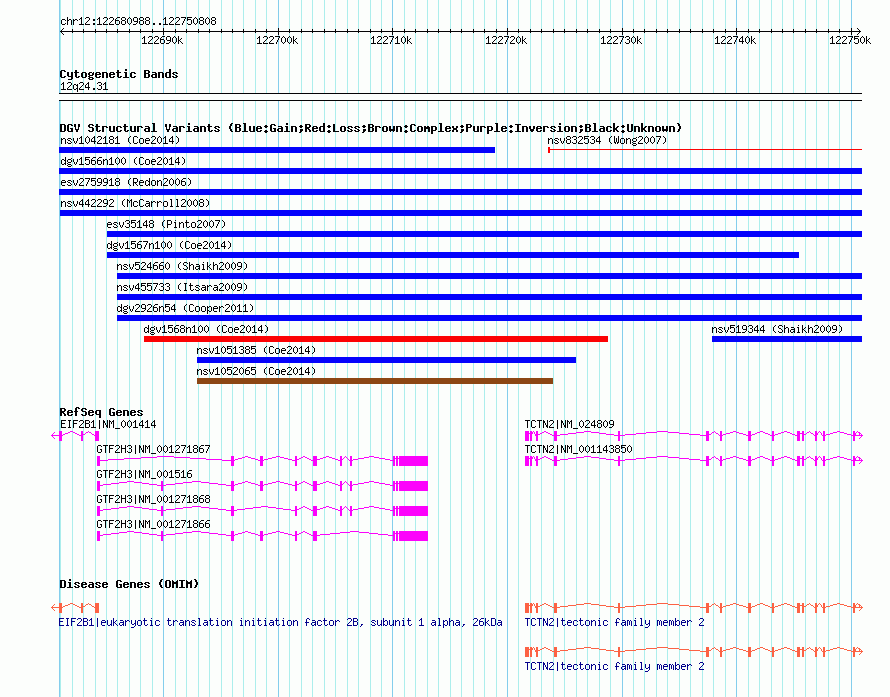Click the dgv1566n100 (Coe2014) variant bar
Screen dimensions: 890x697
460,171
